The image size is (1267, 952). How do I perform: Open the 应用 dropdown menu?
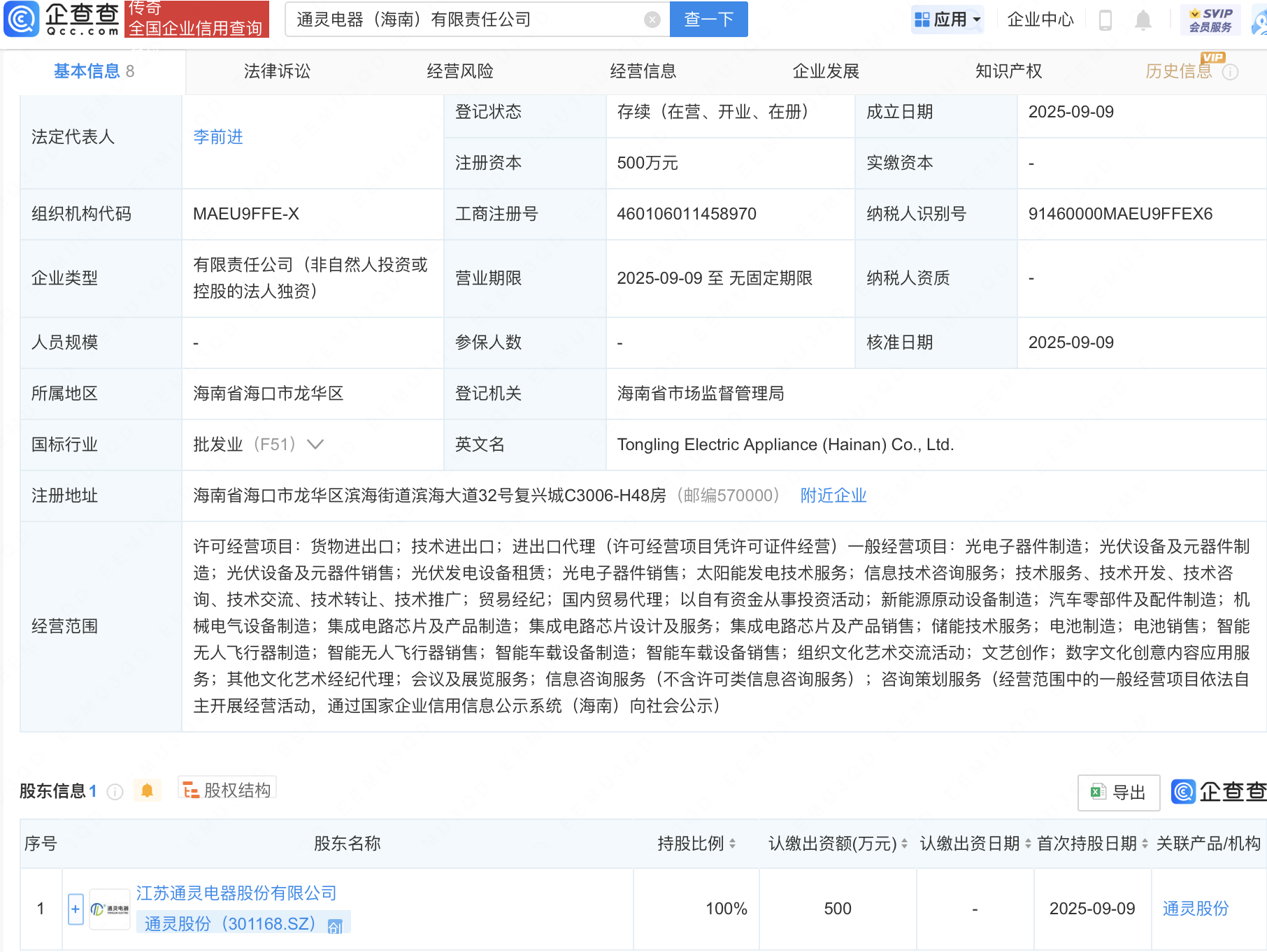[x=947, y=20]
